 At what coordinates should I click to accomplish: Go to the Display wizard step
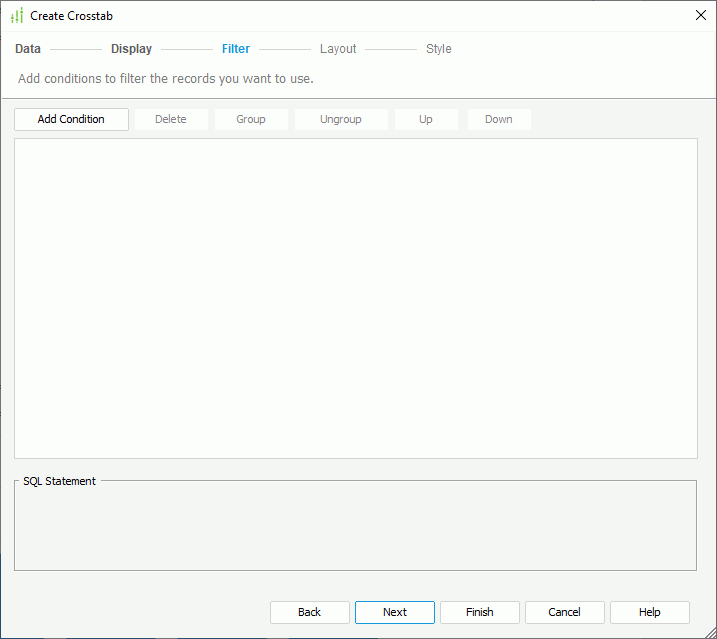(131, 48)
